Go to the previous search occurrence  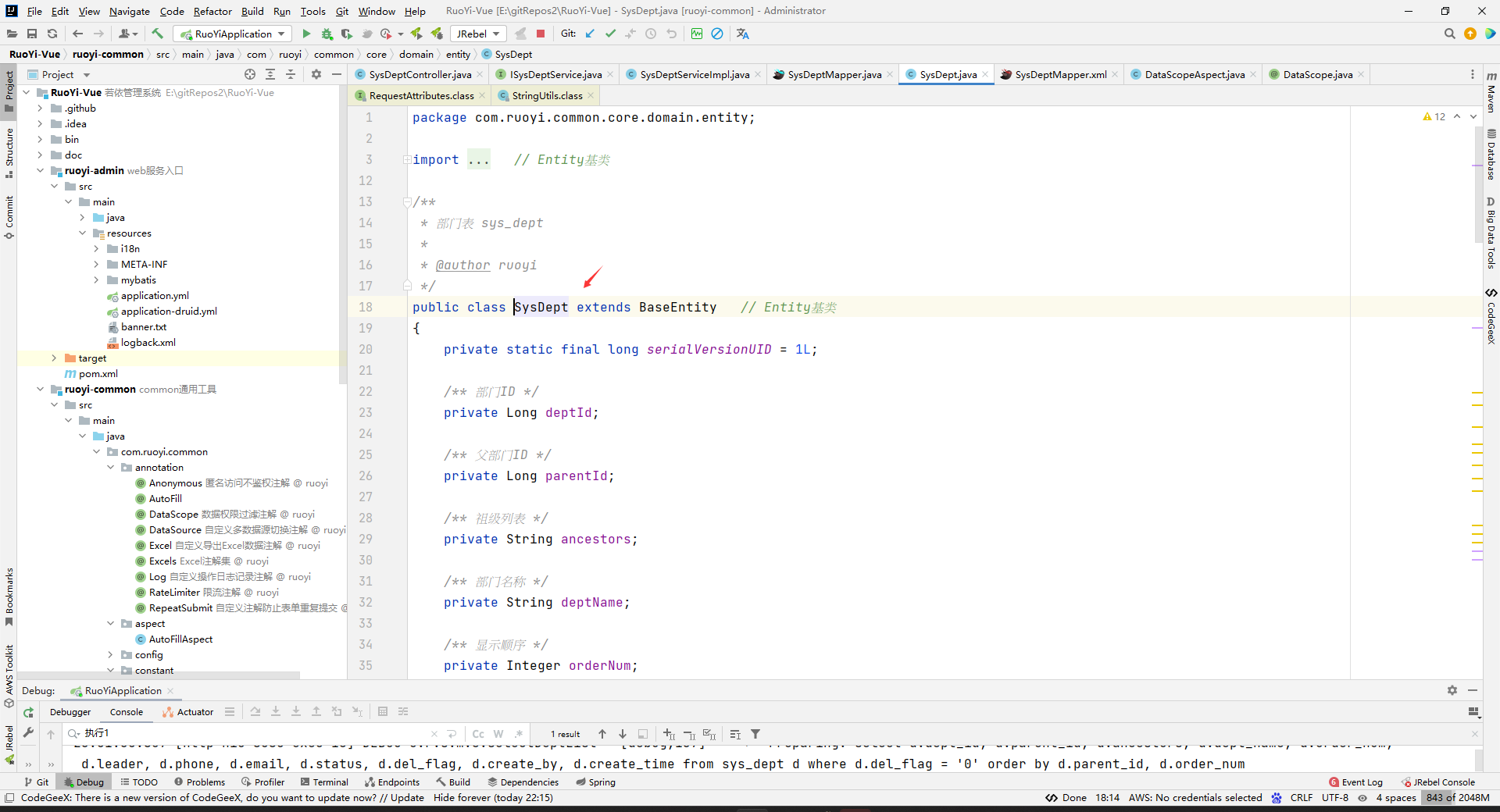pos(602,734)
